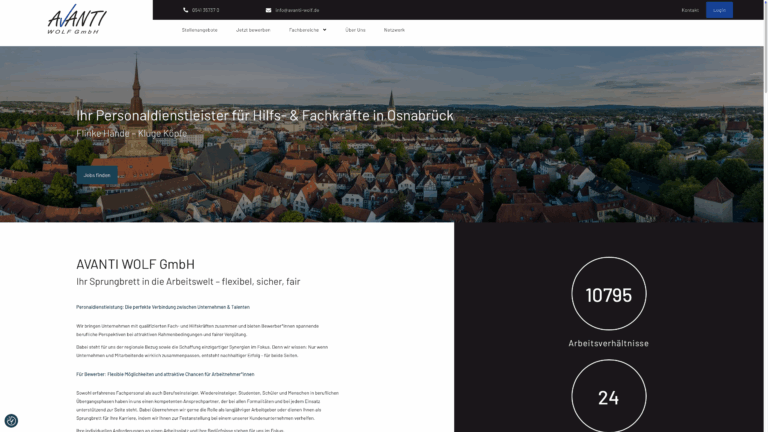Click the envelope email icon
The image size is (768, 432).
coord(268,10)
